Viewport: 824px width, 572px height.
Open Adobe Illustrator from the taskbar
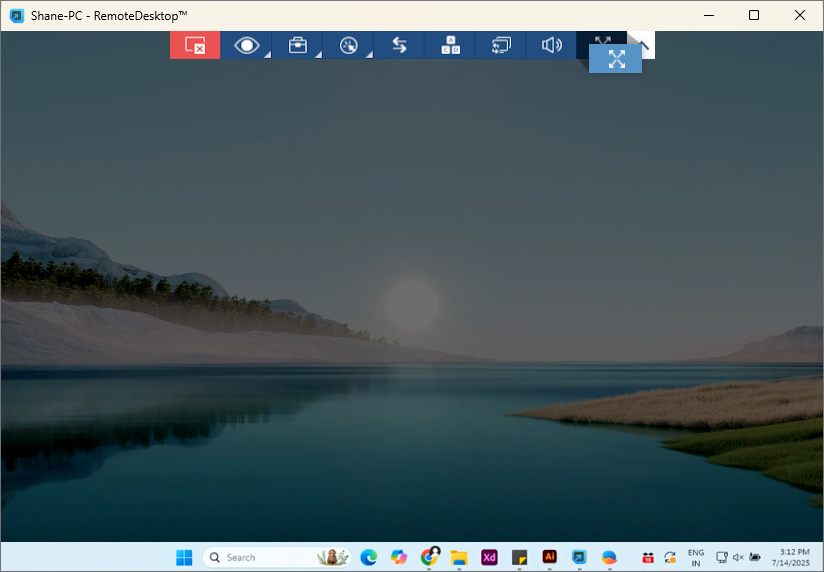pos(549,557)
